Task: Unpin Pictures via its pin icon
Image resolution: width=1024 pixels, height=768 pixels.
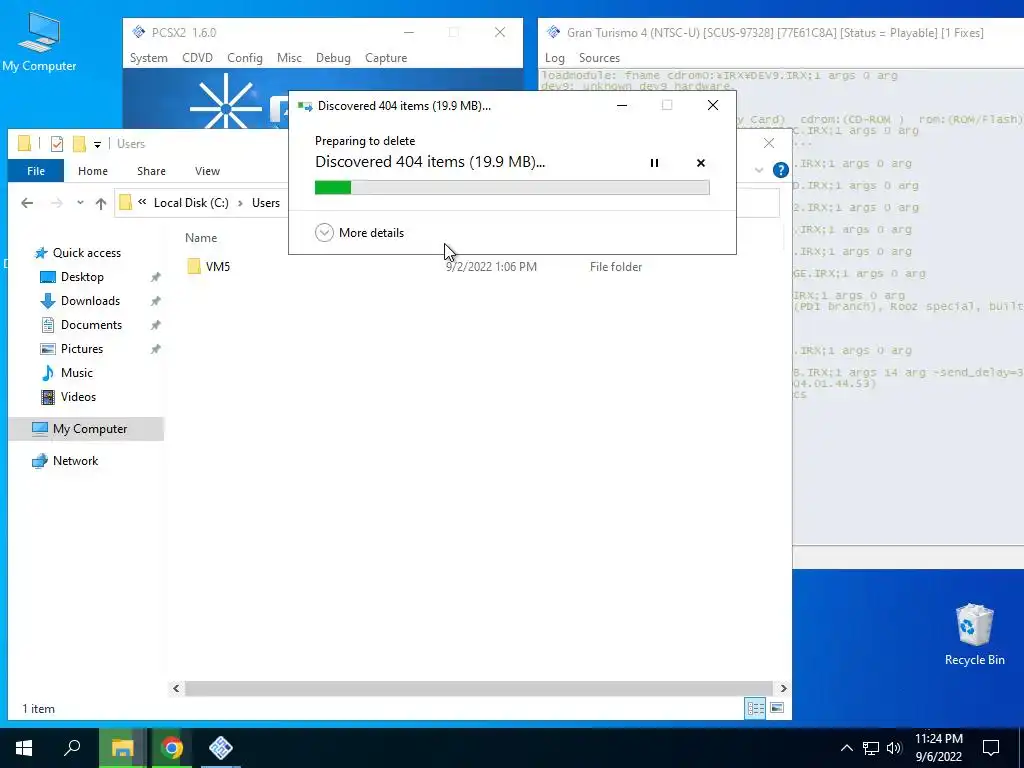Action: (155, 349)
